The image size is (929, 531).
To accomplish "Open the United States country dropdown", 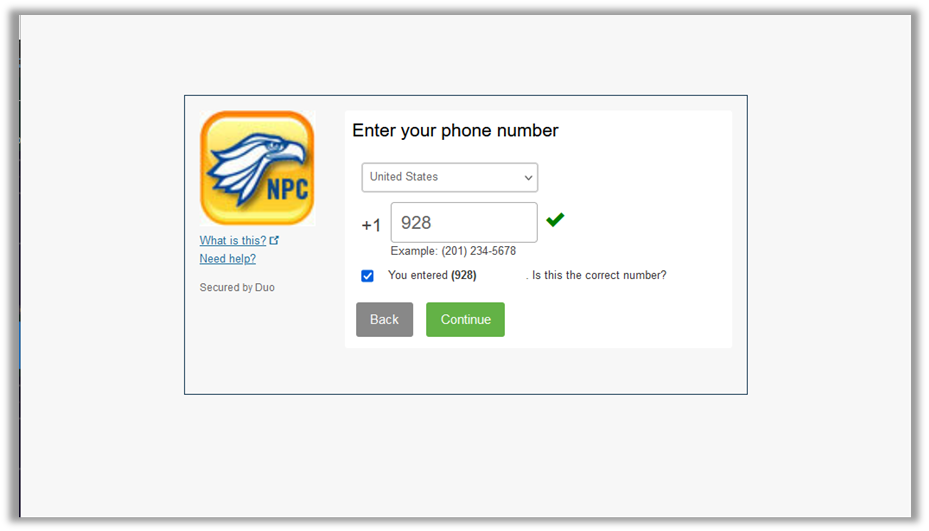I will point(450,177).
